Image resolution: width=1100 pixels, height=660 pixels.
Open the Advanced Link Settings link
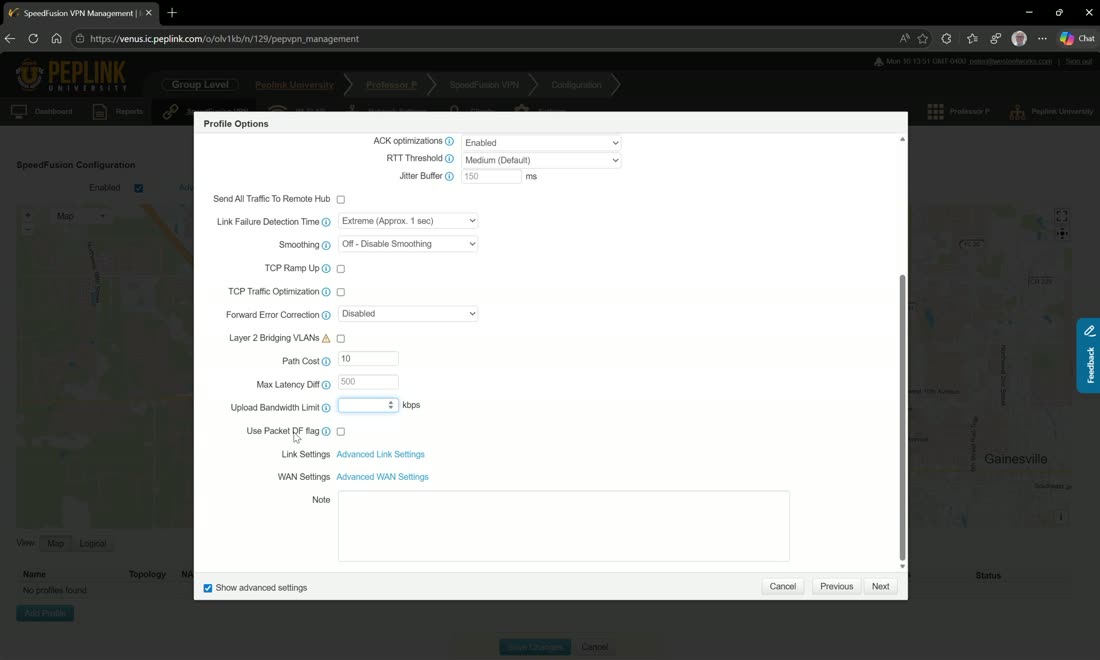380,454
